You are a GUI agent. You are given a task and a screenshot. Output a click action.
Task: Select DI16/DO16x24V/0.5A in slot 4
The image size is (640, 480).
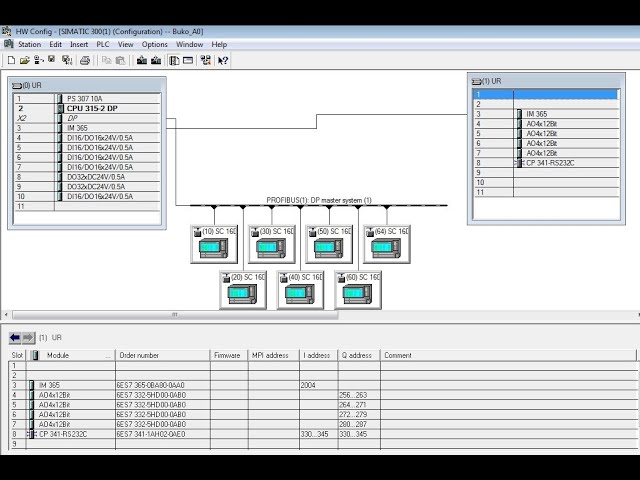87,138
